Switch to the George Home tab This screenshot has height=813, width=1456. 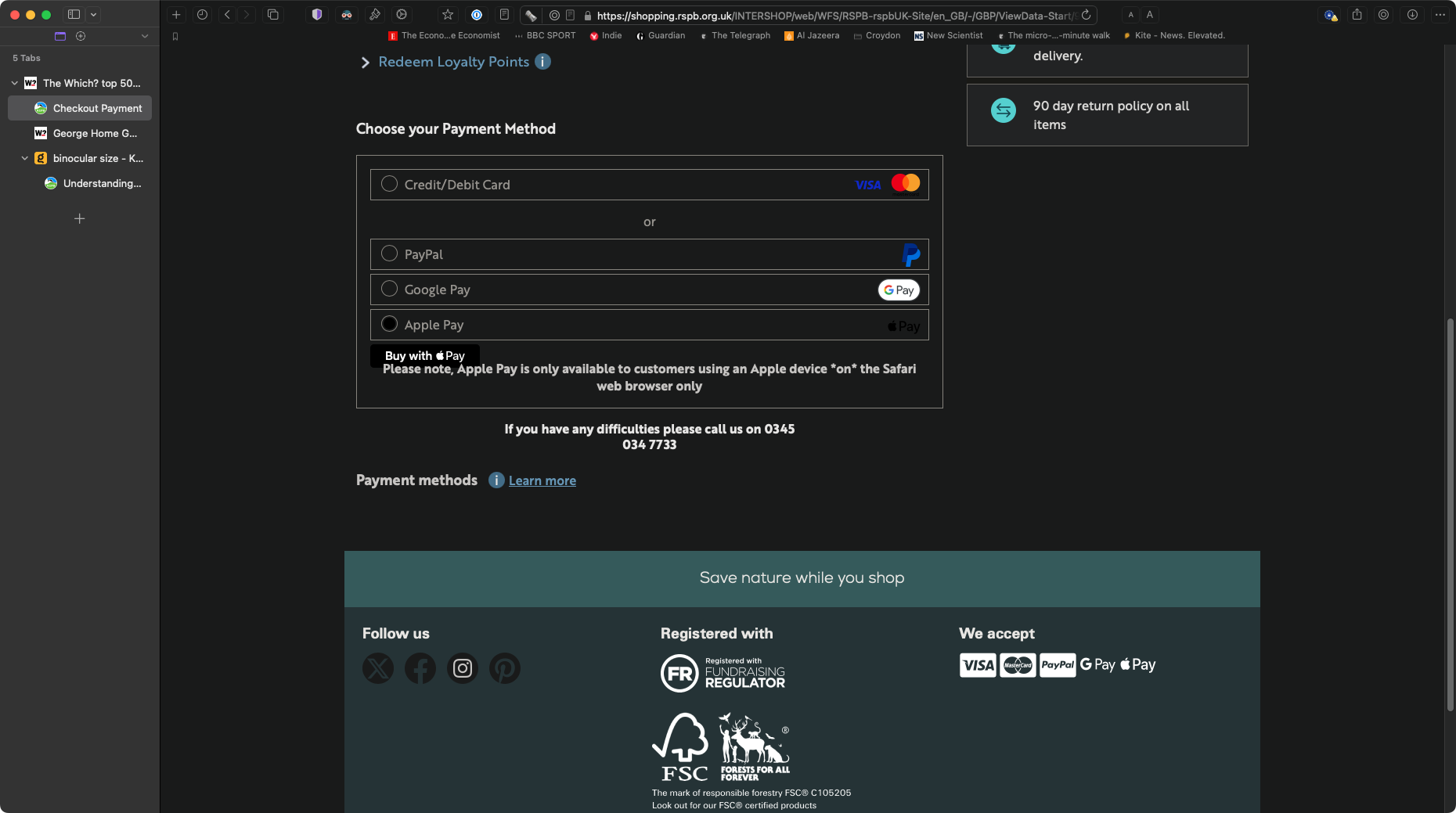point(94,133)
